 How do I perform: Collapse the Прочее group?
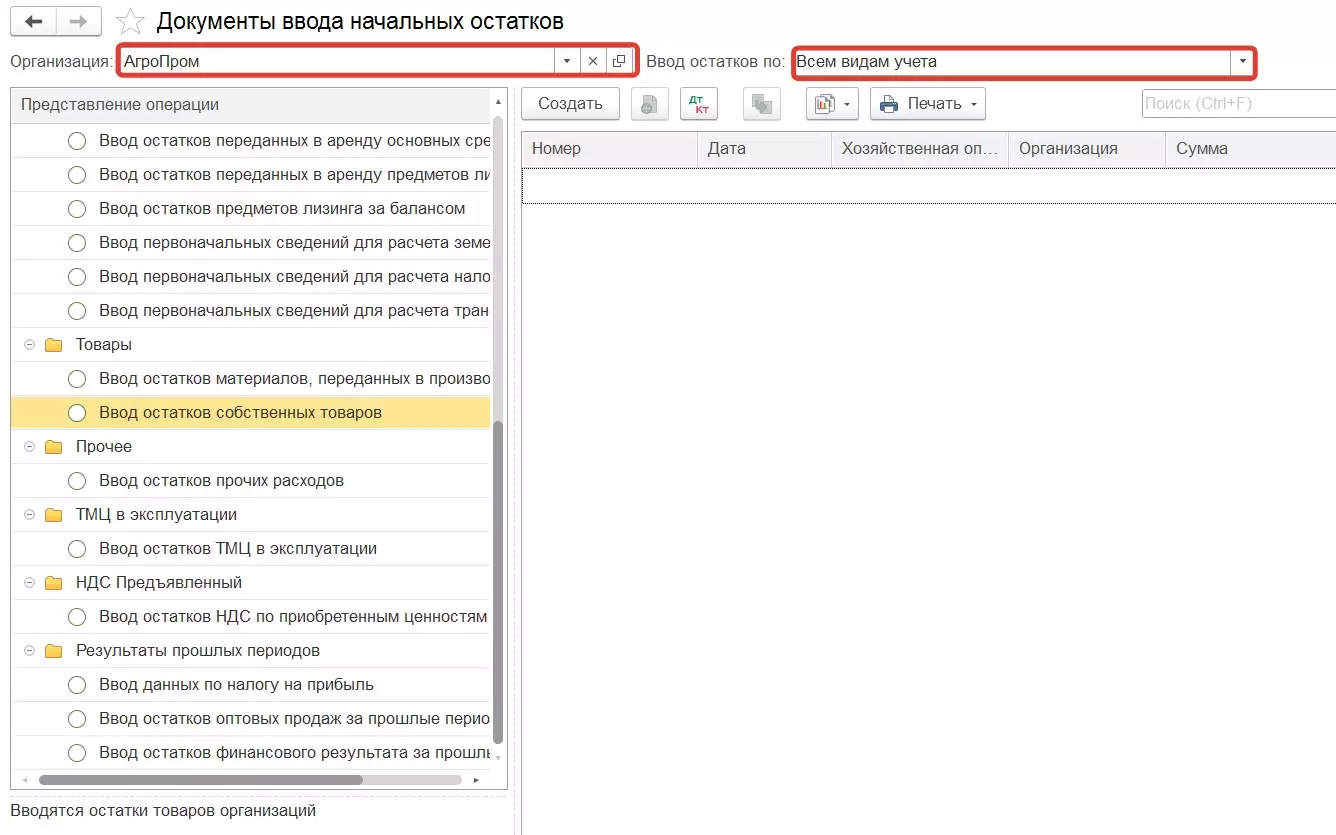29,447
